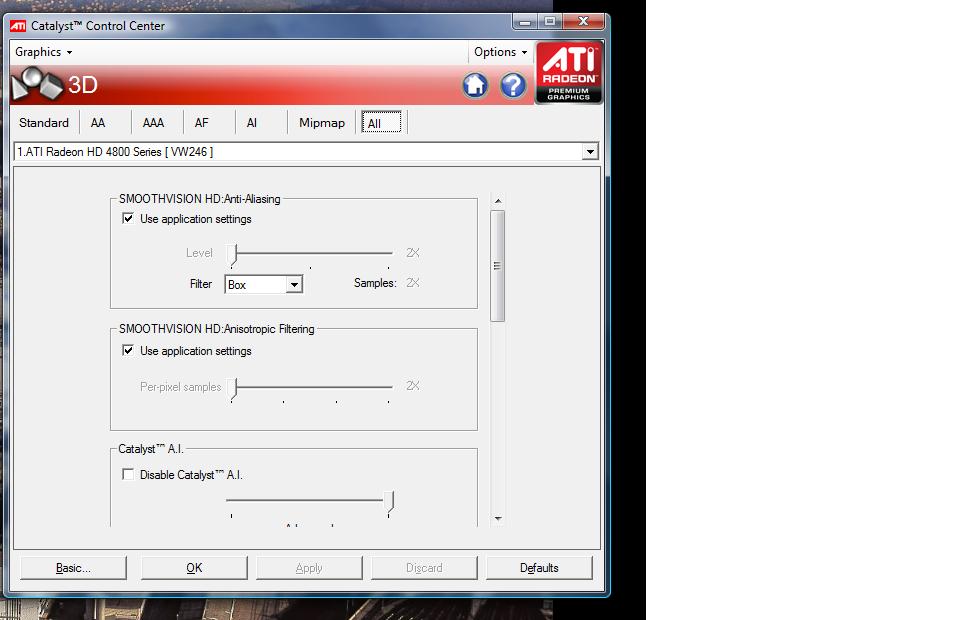The image size is (960, 620).
Task: Switch to the AI tab
Action: [252, 122]
